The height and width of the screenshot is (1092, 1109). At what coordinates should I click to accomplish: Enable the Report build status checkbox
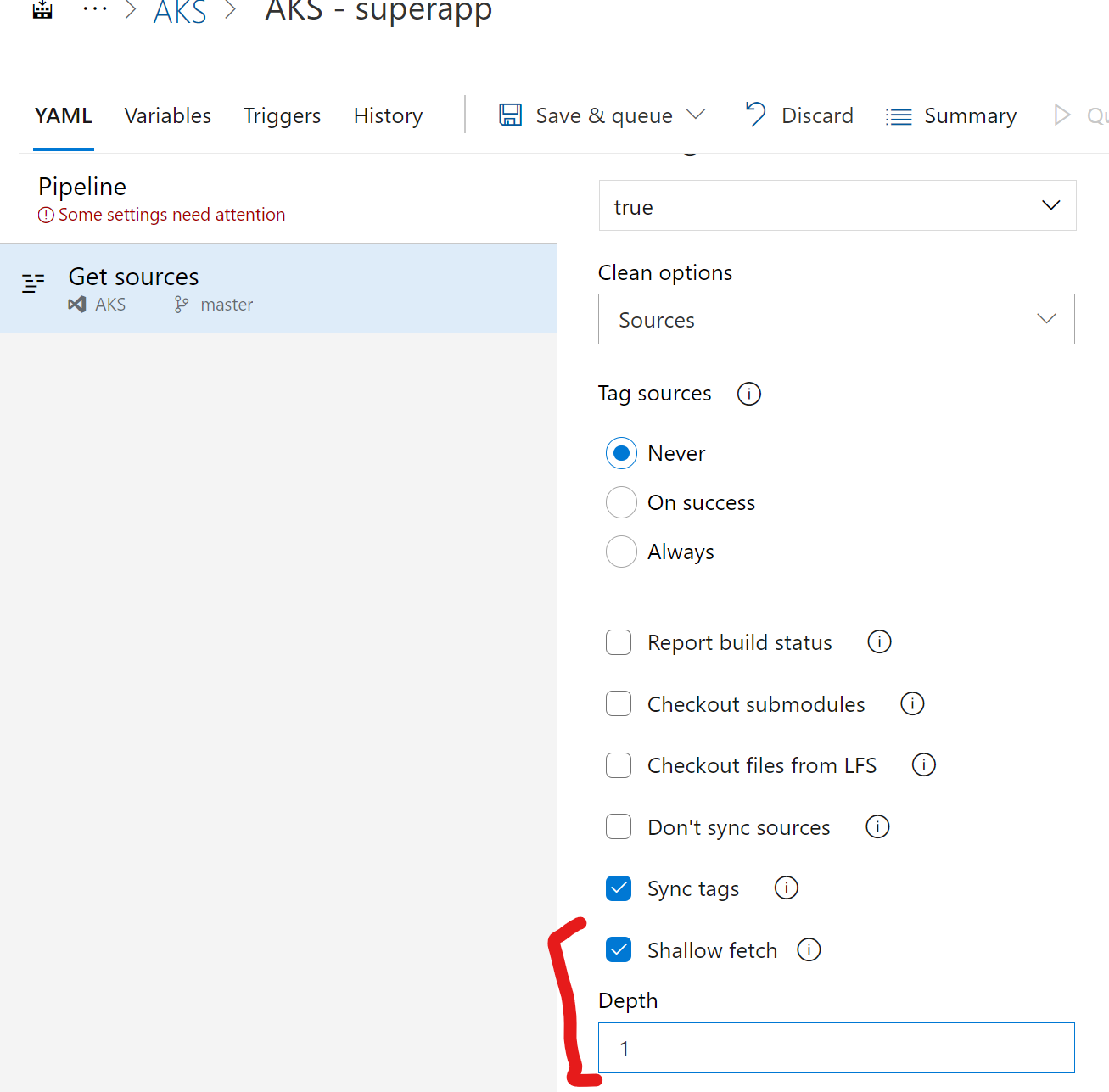coord(619,642)
